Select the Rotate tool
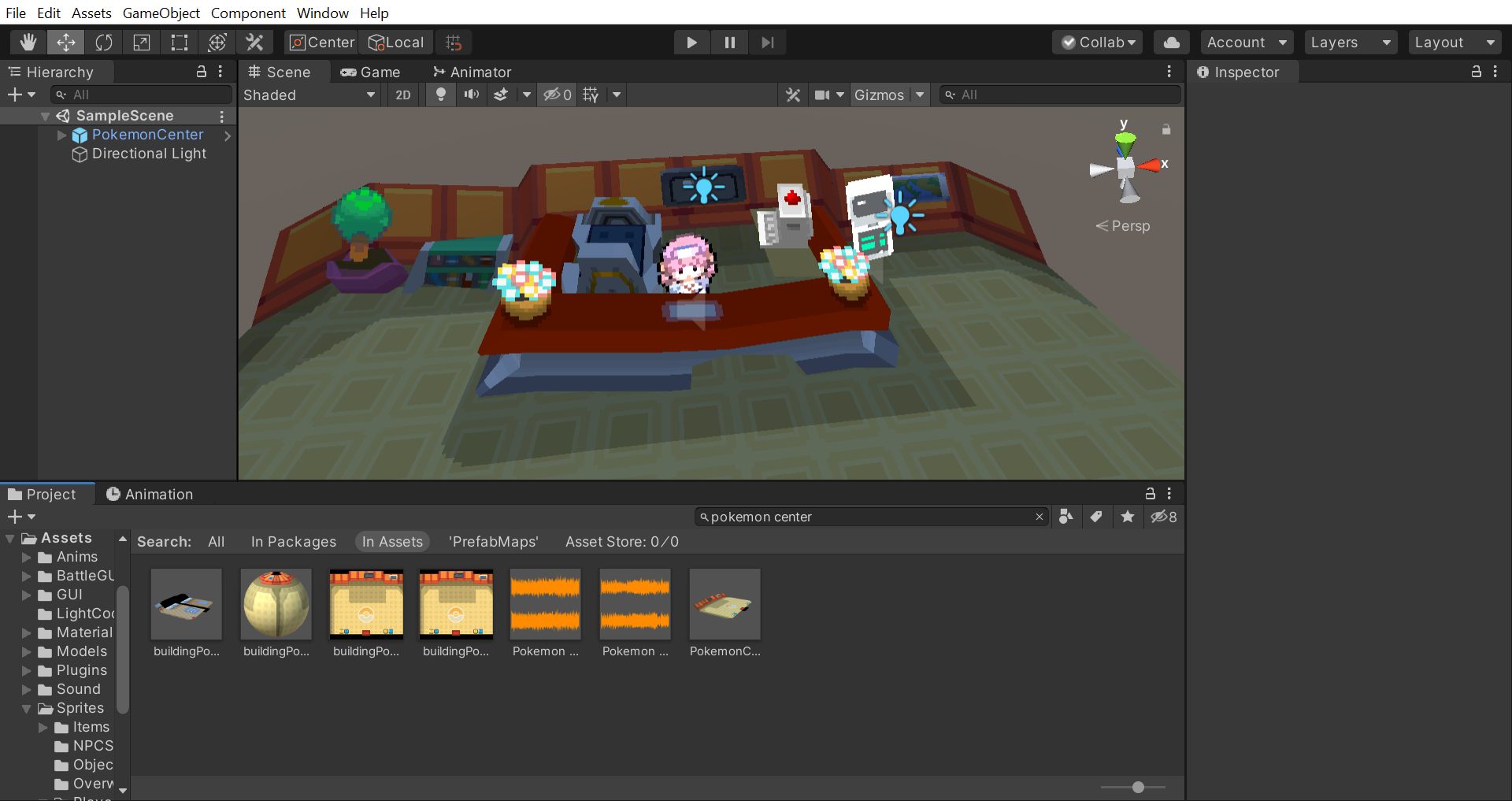 click(x=104, y=43)
